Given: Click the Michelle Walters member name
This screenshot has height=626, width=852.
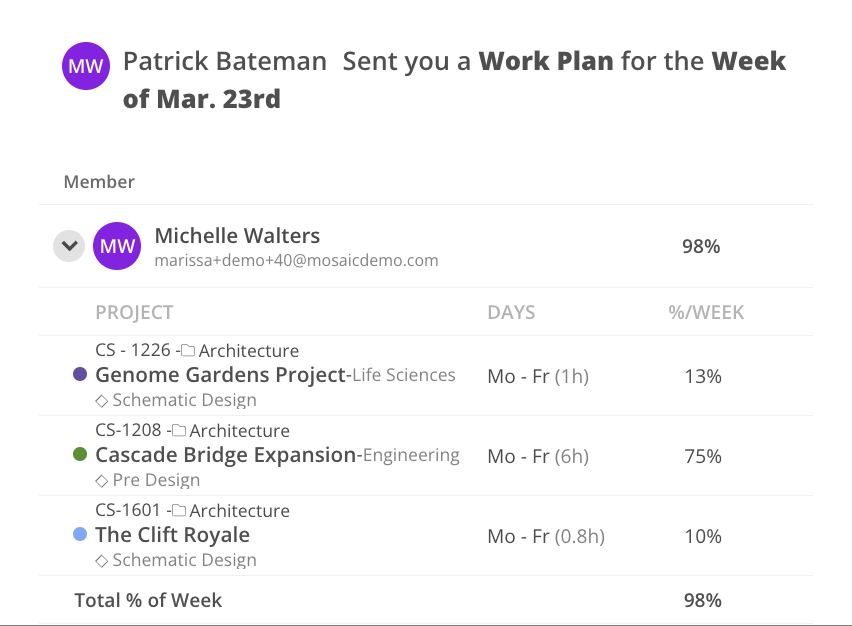Looking at the screenshot, I should pos(237,236).
